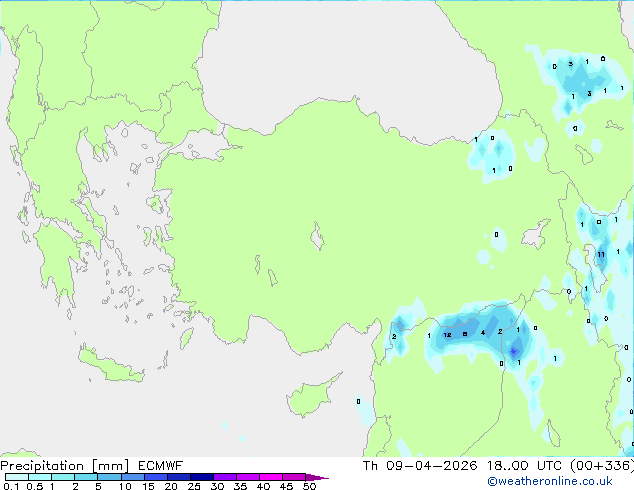Click the legend scale label '35'
The height and width of the screenshot is (490, 634).
(240, 486)
